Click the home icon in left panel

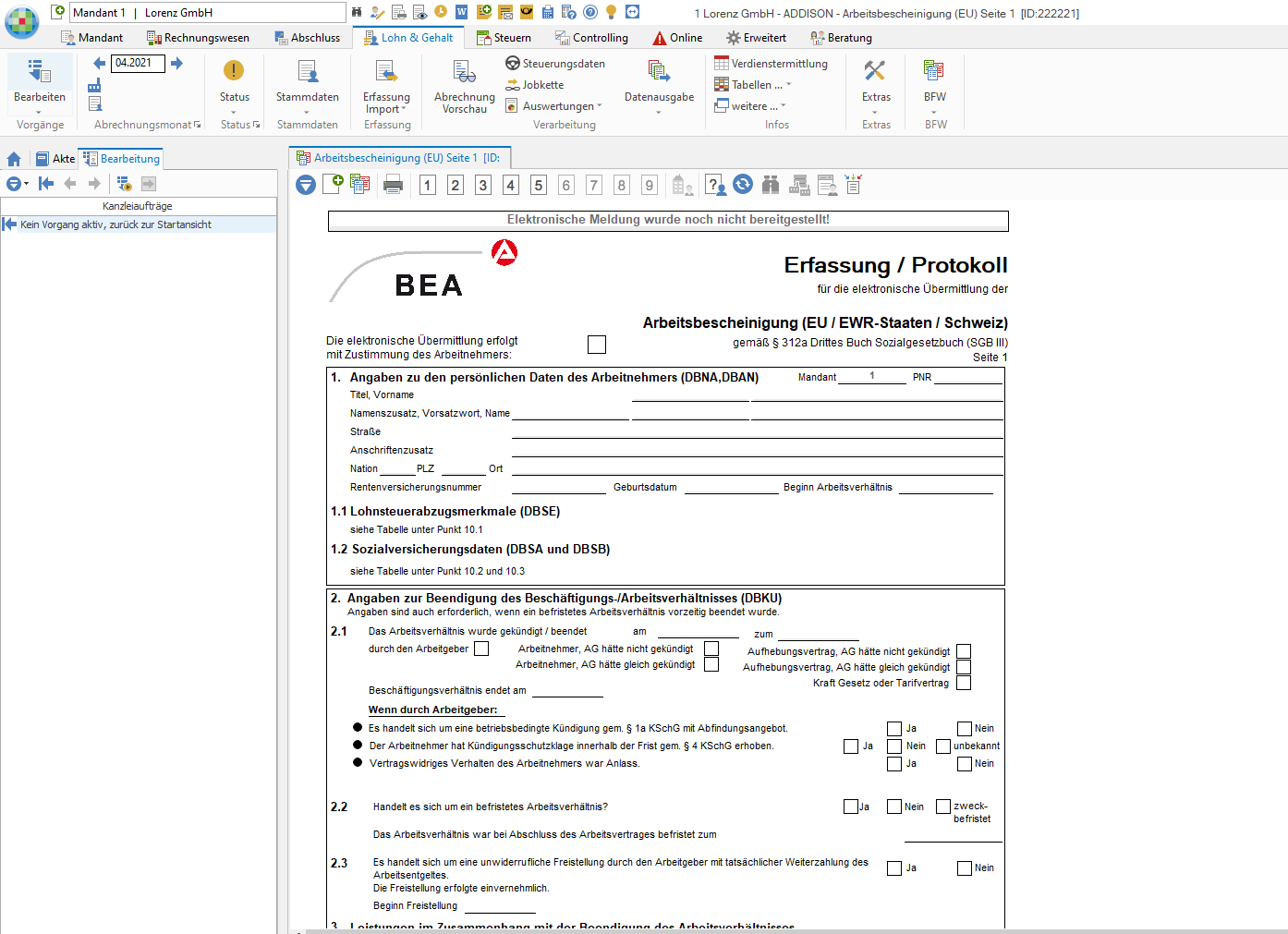tap(14, 159)
